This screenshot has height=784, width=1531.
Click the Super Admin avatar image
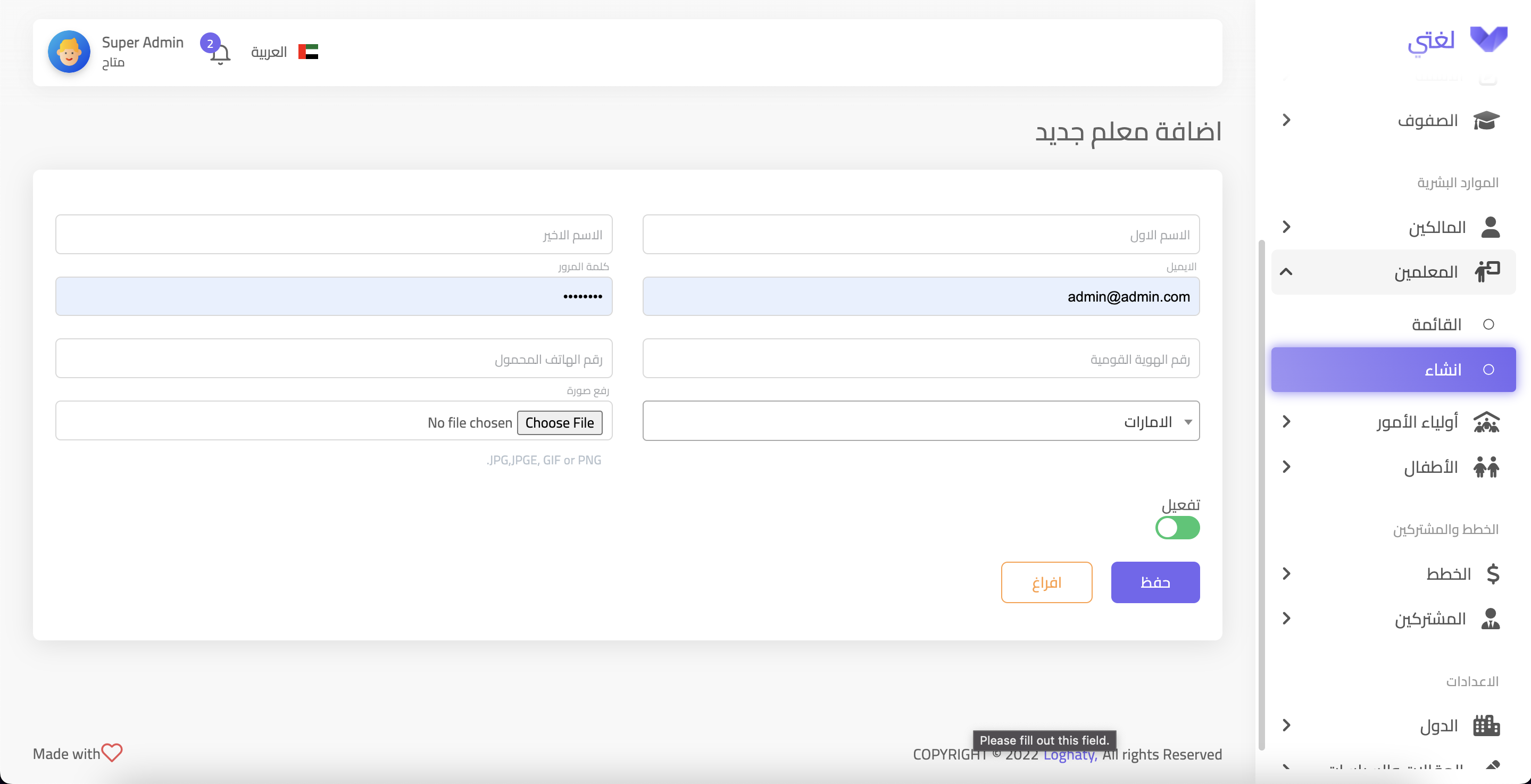point(69,52)
